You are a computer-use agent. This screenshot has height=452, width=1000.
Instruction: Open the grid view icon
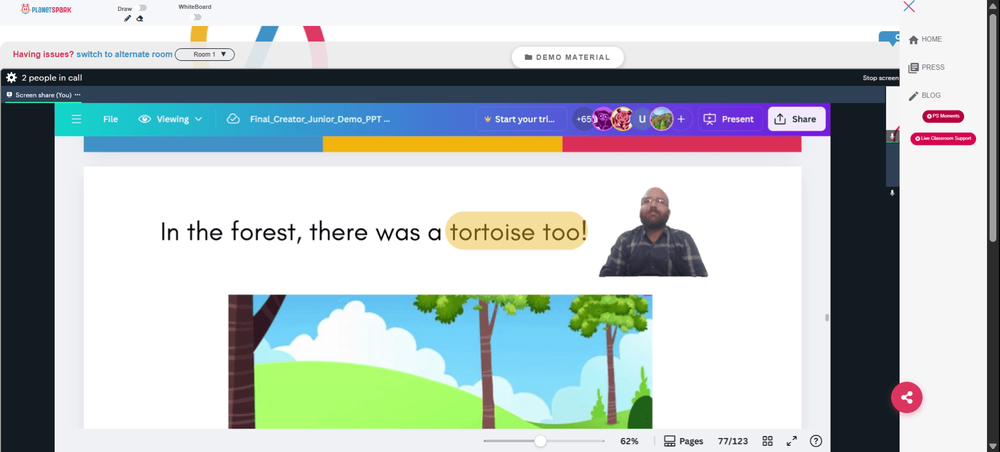point(768,441)
